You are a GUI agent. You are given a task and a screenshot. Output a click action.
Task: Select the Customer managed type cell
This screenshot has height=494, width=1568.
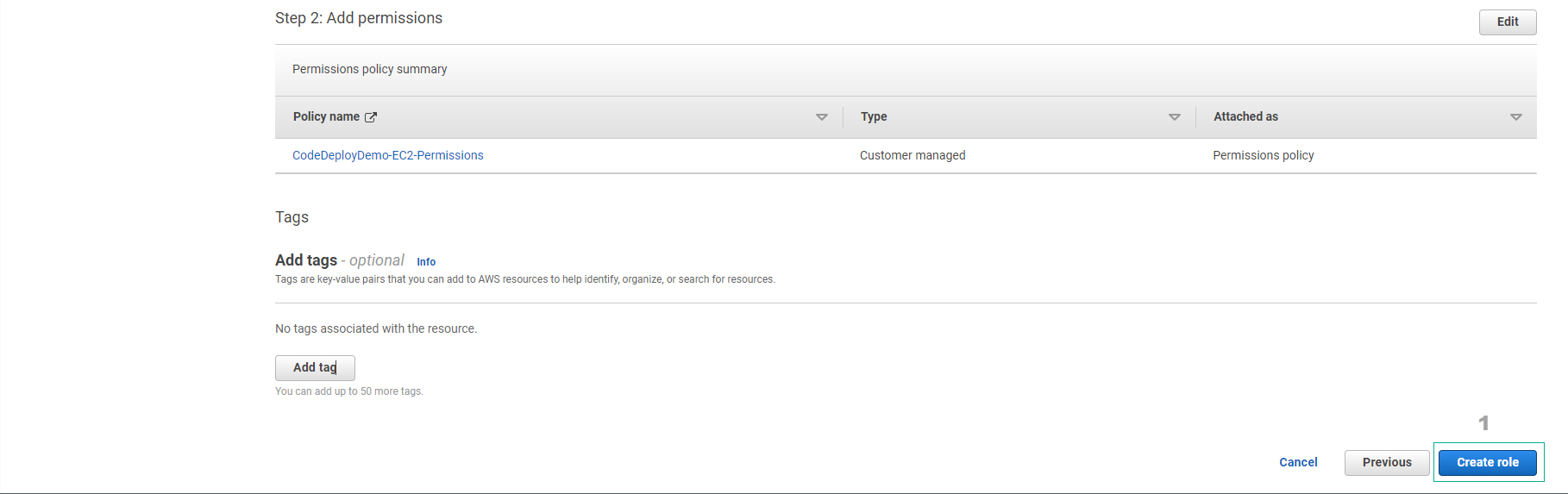tap(913, 155)
